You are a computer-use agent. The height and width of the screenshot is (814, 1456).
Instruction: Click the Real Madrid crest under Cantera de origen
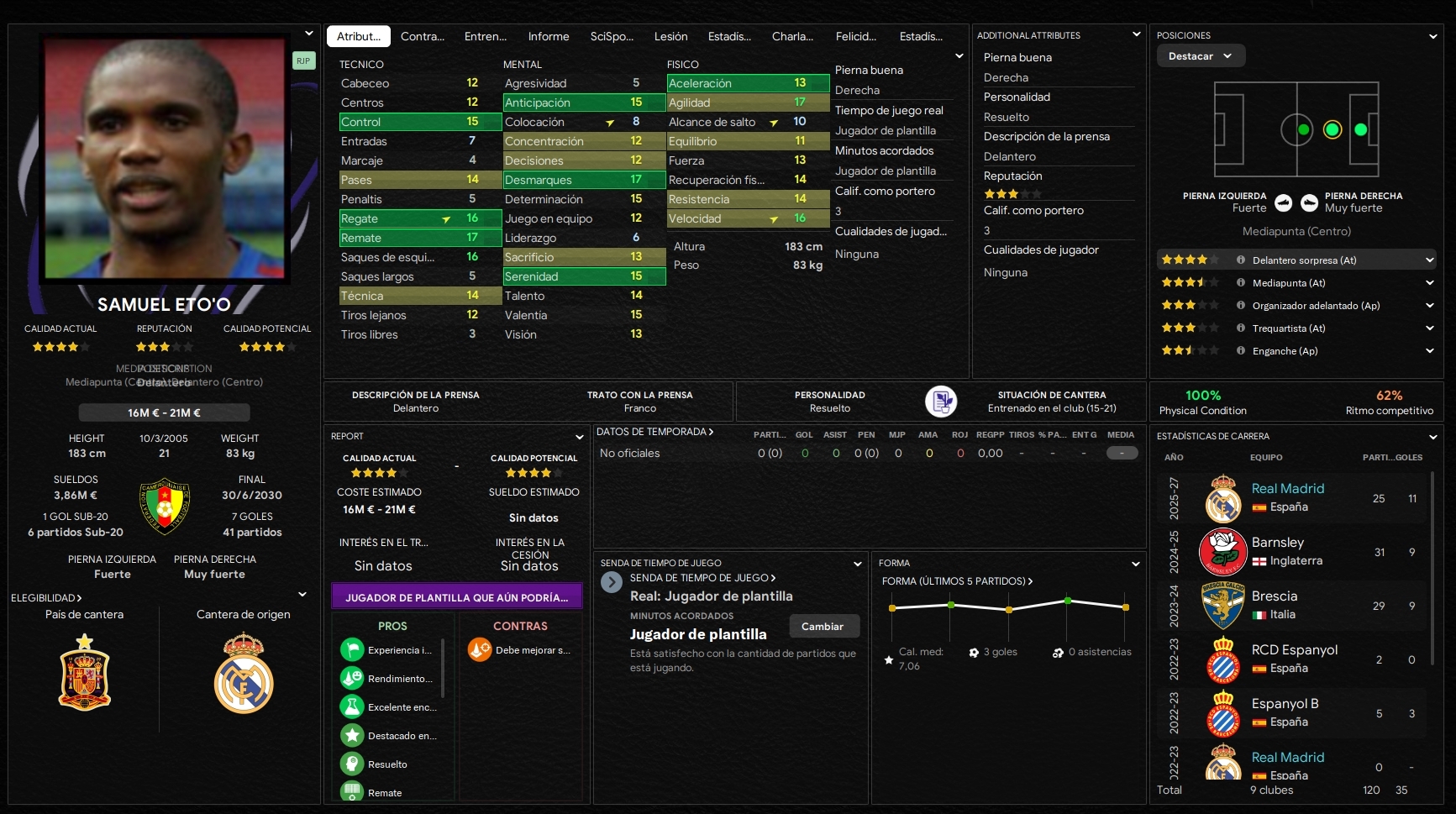(x=244, y=674)
